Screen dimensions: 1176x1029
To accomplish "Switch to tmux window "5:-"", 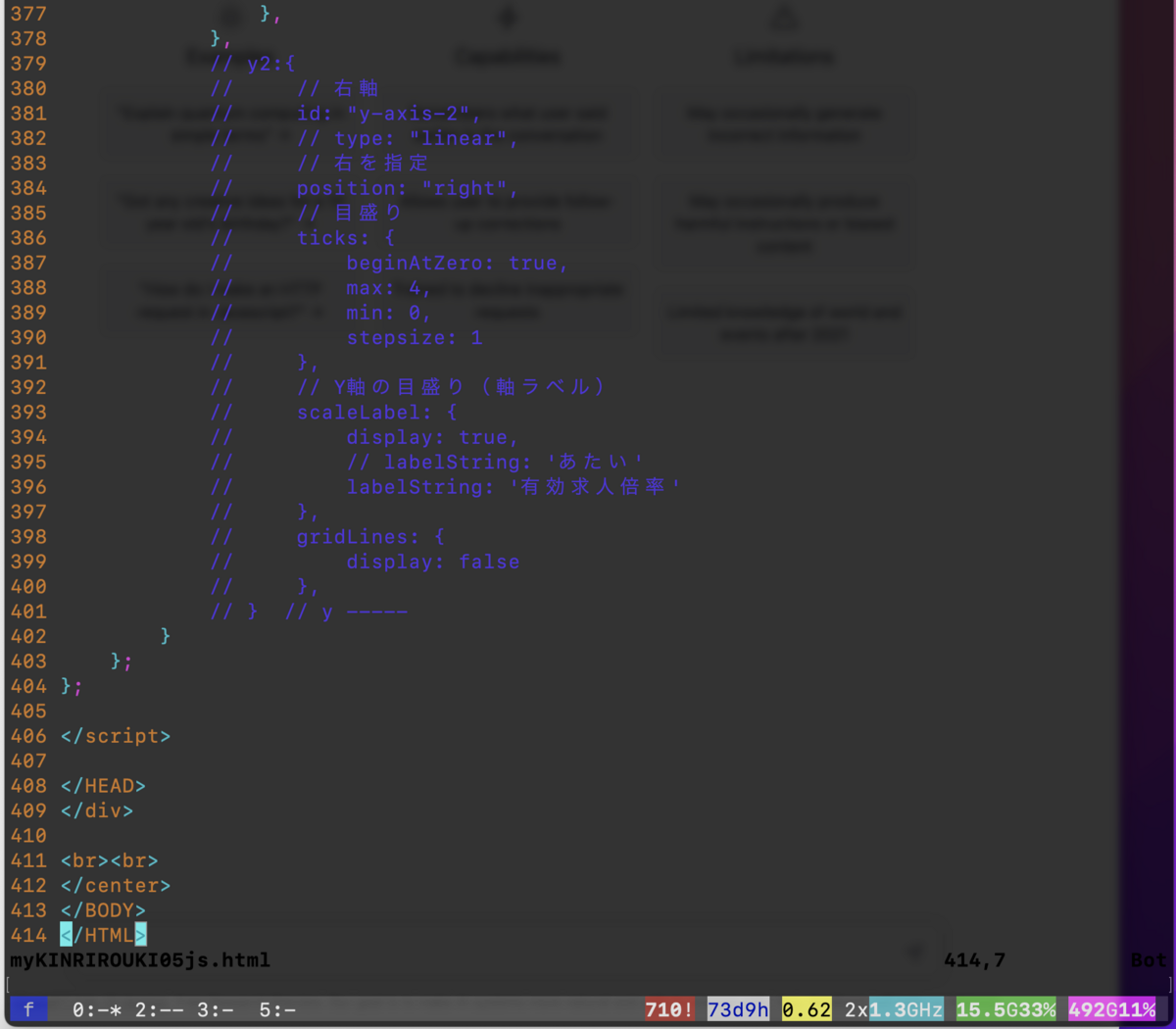I will (277, 1009).
